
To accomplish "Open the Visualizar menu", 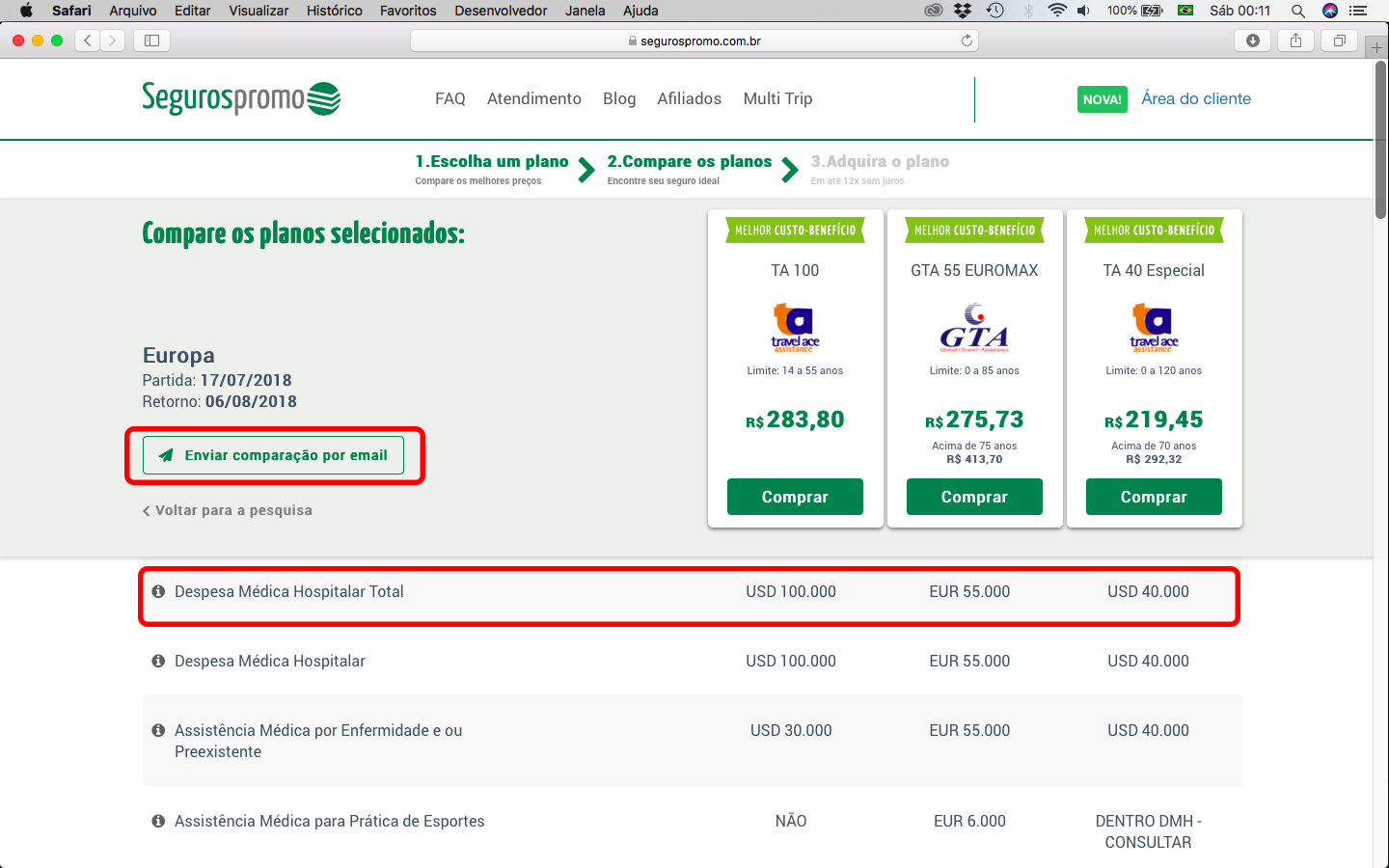I will point(259,11).
